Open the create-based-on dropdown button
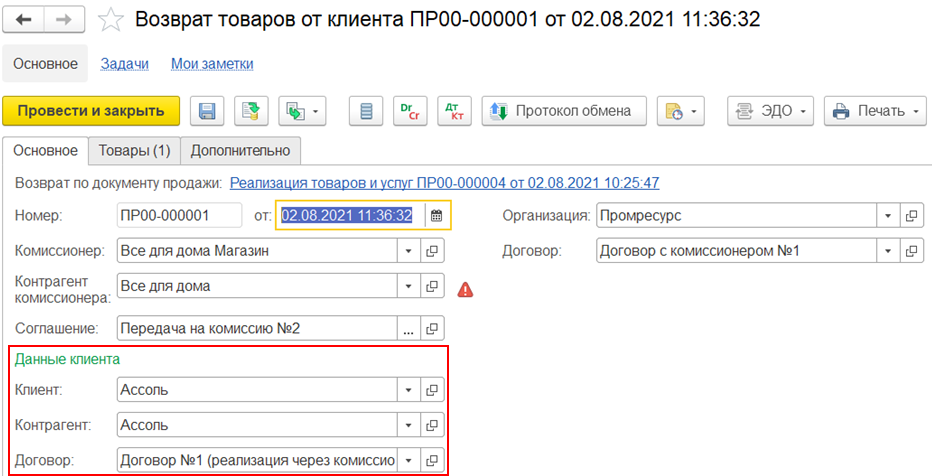This screenshot has height=476, width=932. (302, 111)
